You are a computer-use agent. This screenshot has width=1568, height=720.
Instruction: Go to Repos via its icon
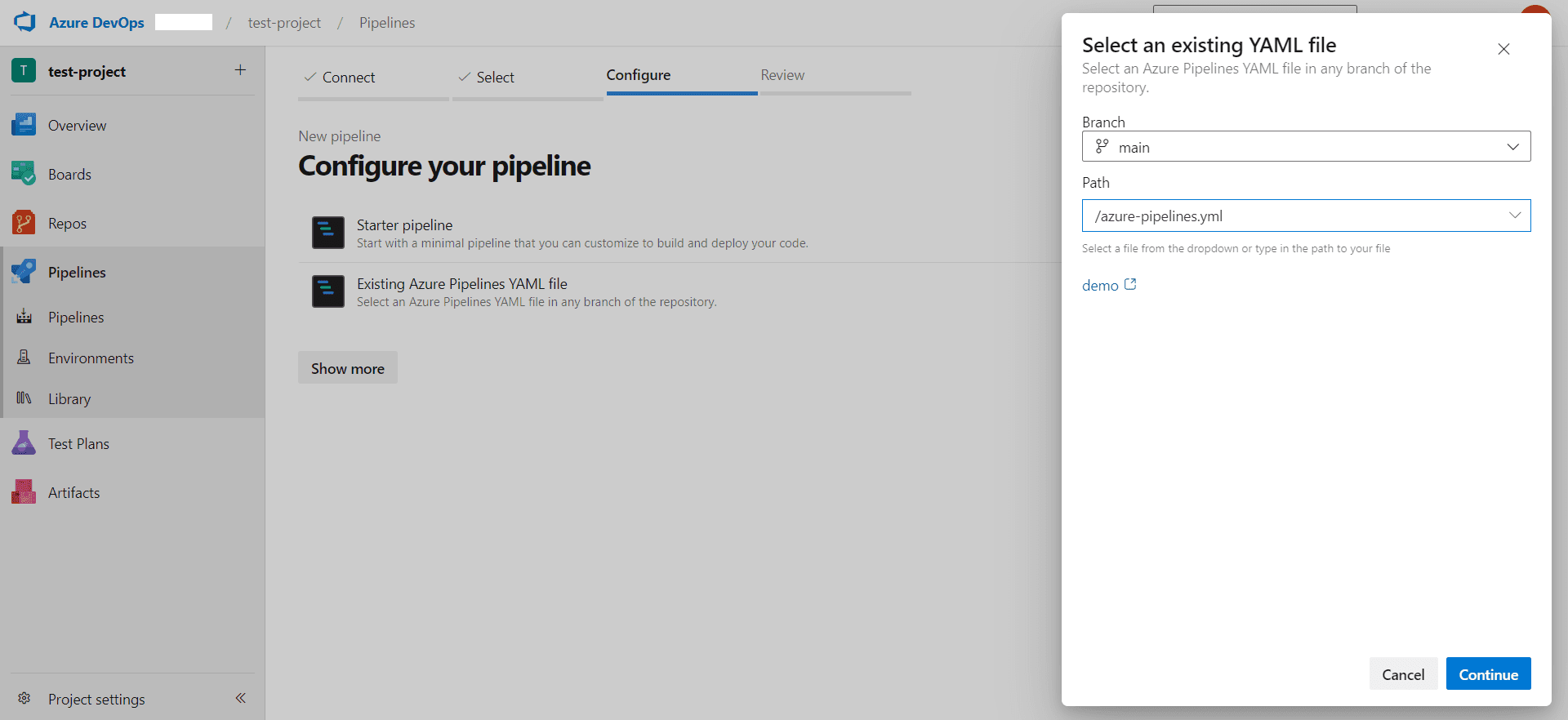[x=24, y=223]
